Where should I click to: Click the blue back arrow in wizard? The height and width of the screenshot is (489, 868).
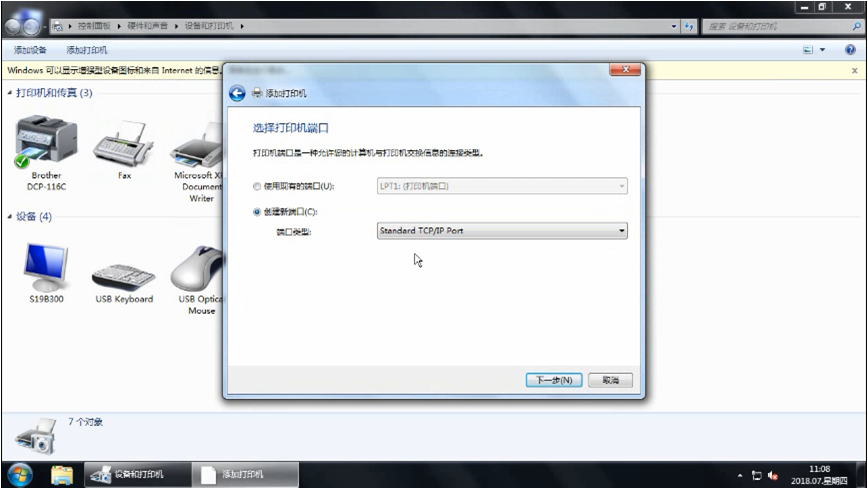pyautogui.click(x=237, y=94)
